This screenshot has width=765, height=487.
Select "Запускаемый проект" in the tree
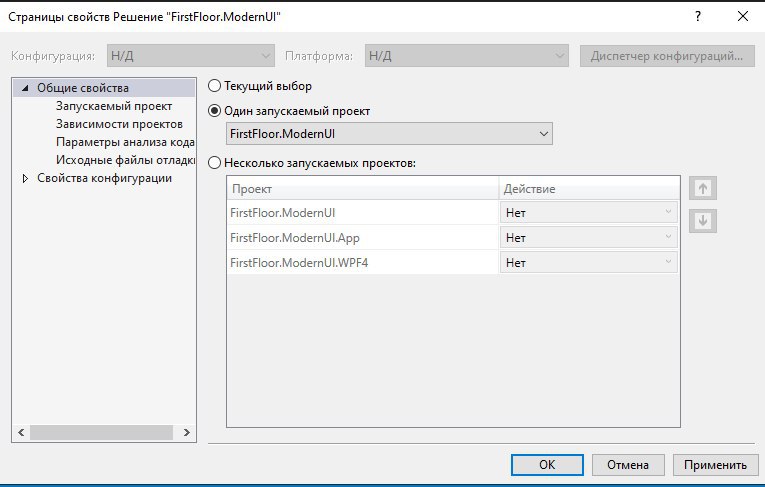point(114,106)
